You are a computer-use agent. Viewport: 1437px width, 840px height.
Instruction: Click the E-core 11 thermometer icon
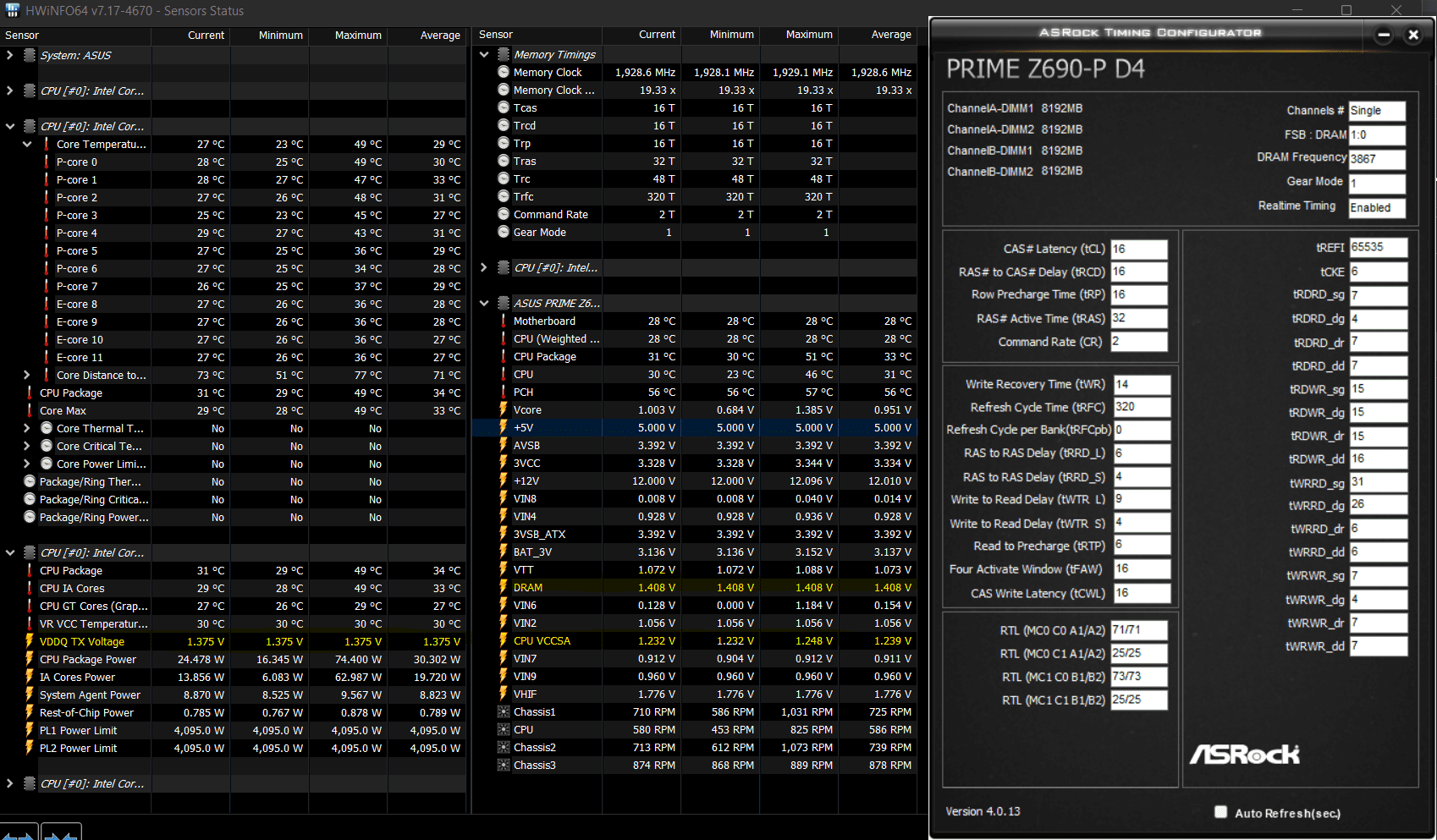tap(47, 357)
